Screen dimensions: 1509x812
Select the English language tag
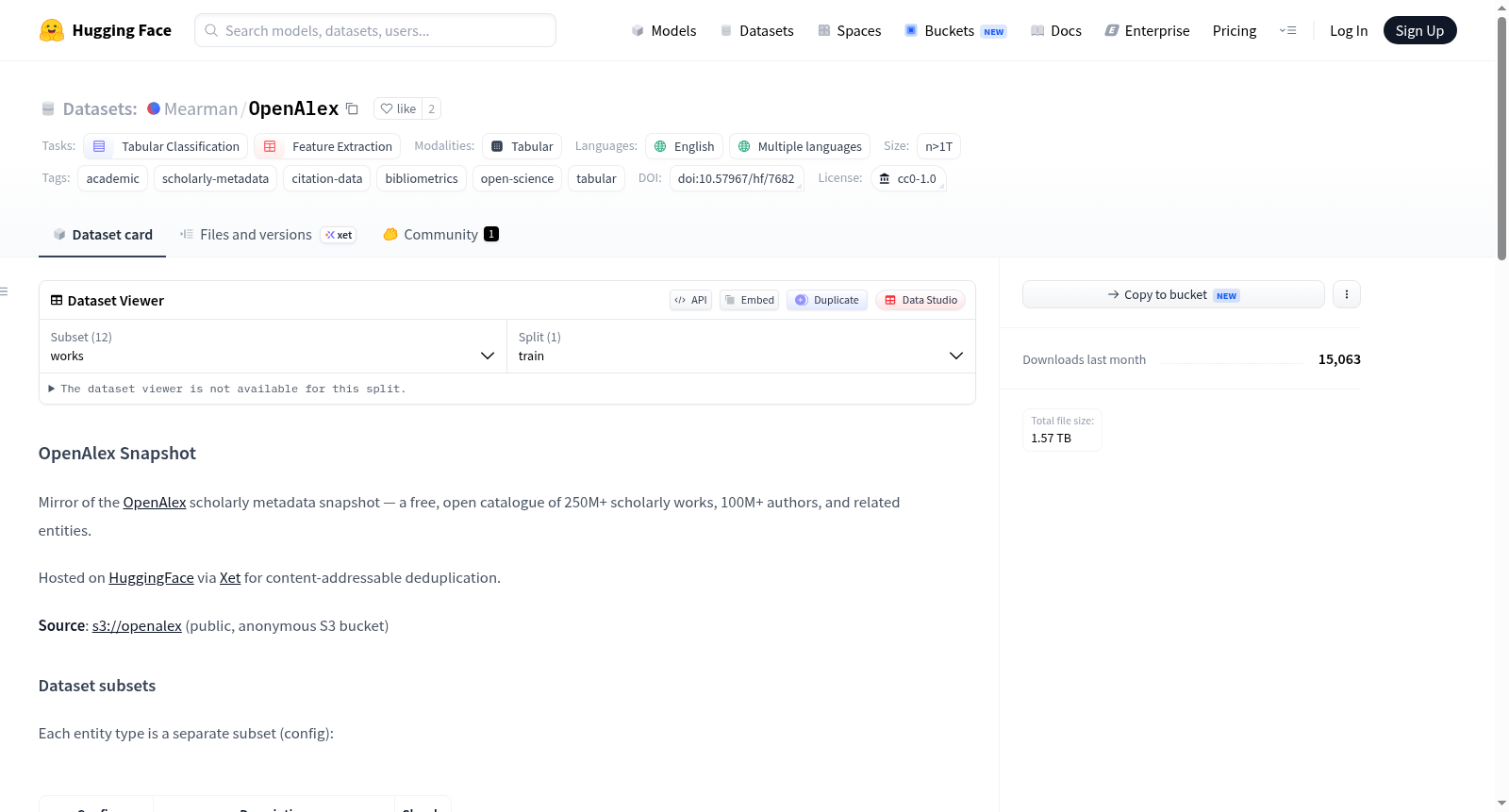[x=685, y=146]
